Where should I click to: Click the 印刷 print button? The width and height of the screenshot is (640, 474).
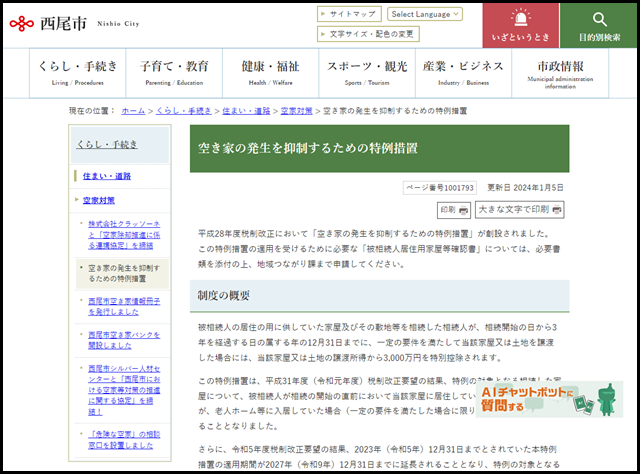coord(453,210)
